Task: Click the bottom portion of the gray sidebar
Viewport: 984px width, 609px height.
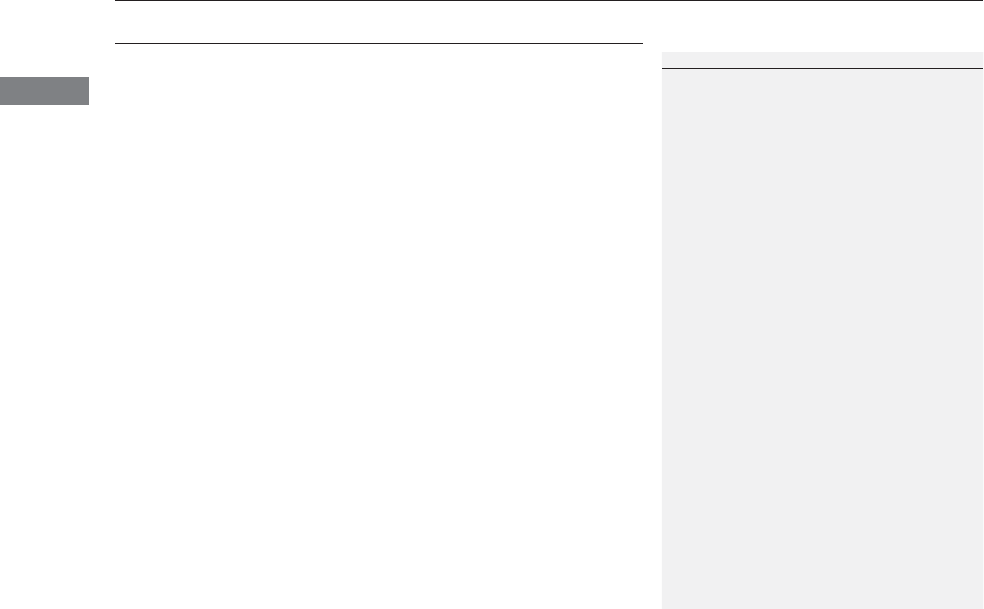Action: pyautogui.click(x=822, y=565)
